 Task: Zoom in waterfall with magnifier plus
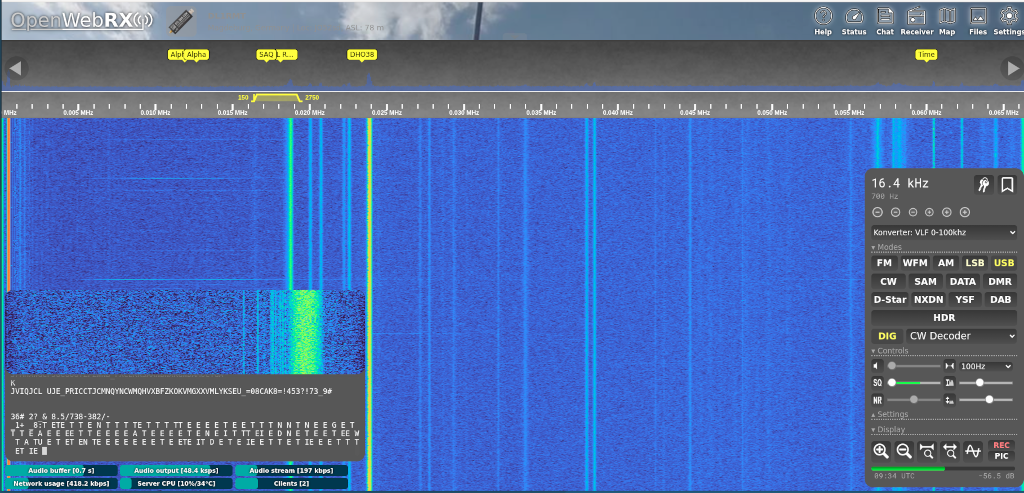coord(881,451)
